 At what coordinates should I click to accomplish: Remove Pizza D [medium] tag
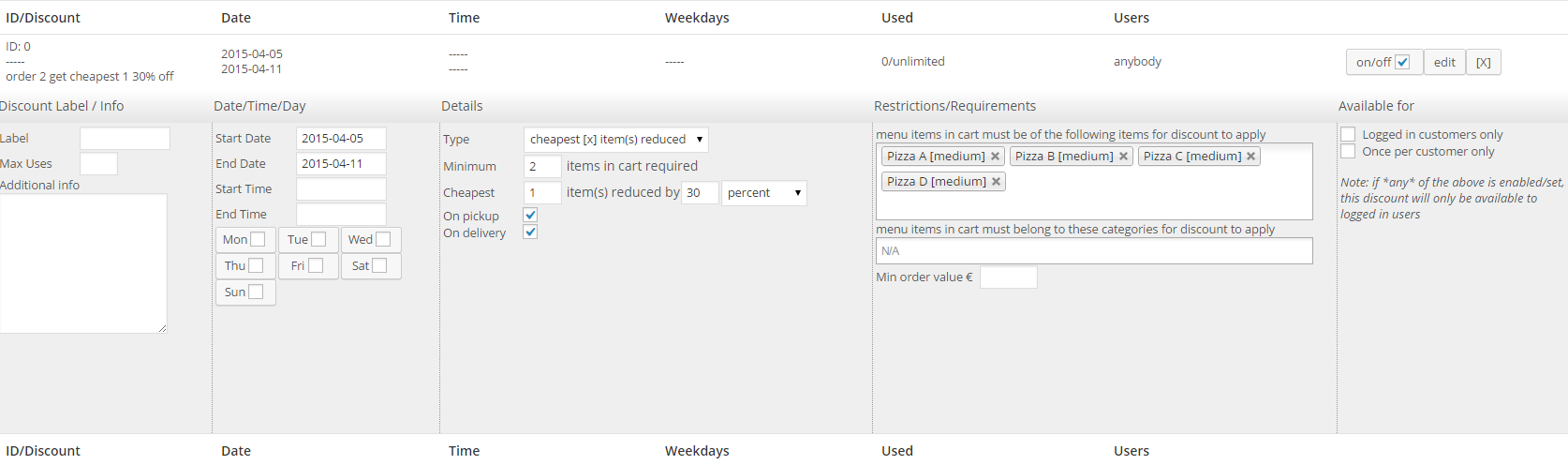pyautogui.click(x=996, y=182)
